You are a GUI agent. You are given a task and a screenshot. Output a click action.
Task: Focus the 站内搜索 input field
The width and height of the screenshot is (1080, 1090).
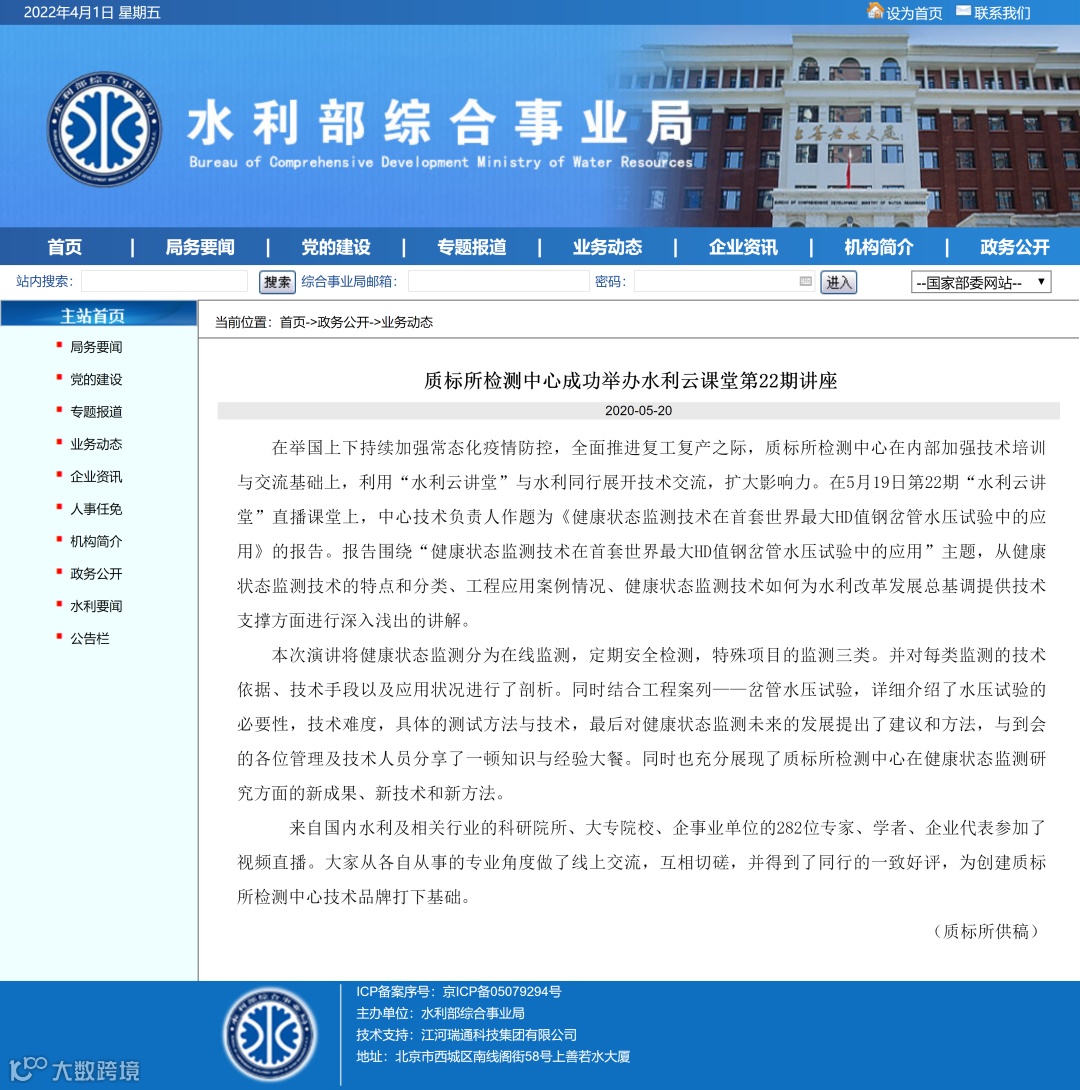coord(164,281)
